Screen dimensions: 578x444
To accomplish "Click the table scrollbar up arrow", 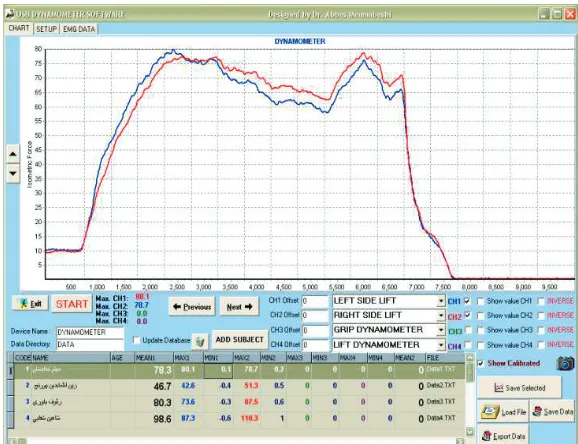I will (x=470, y=357).
